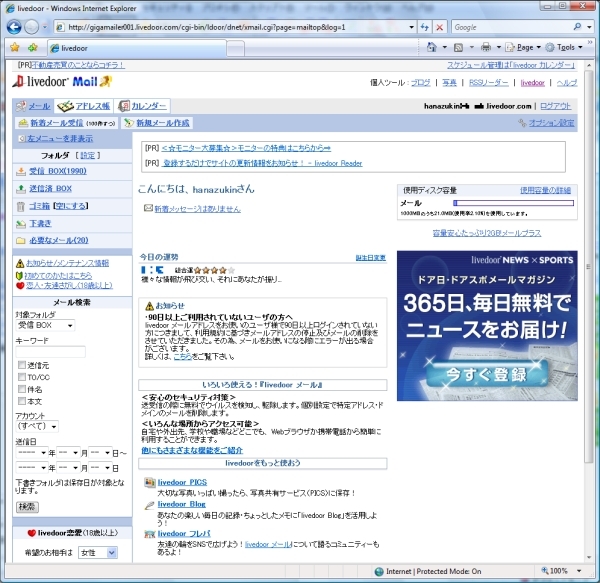Click the メール disk usage progress bar
This screenshot has height=583, width=600.
coord(513,203)
